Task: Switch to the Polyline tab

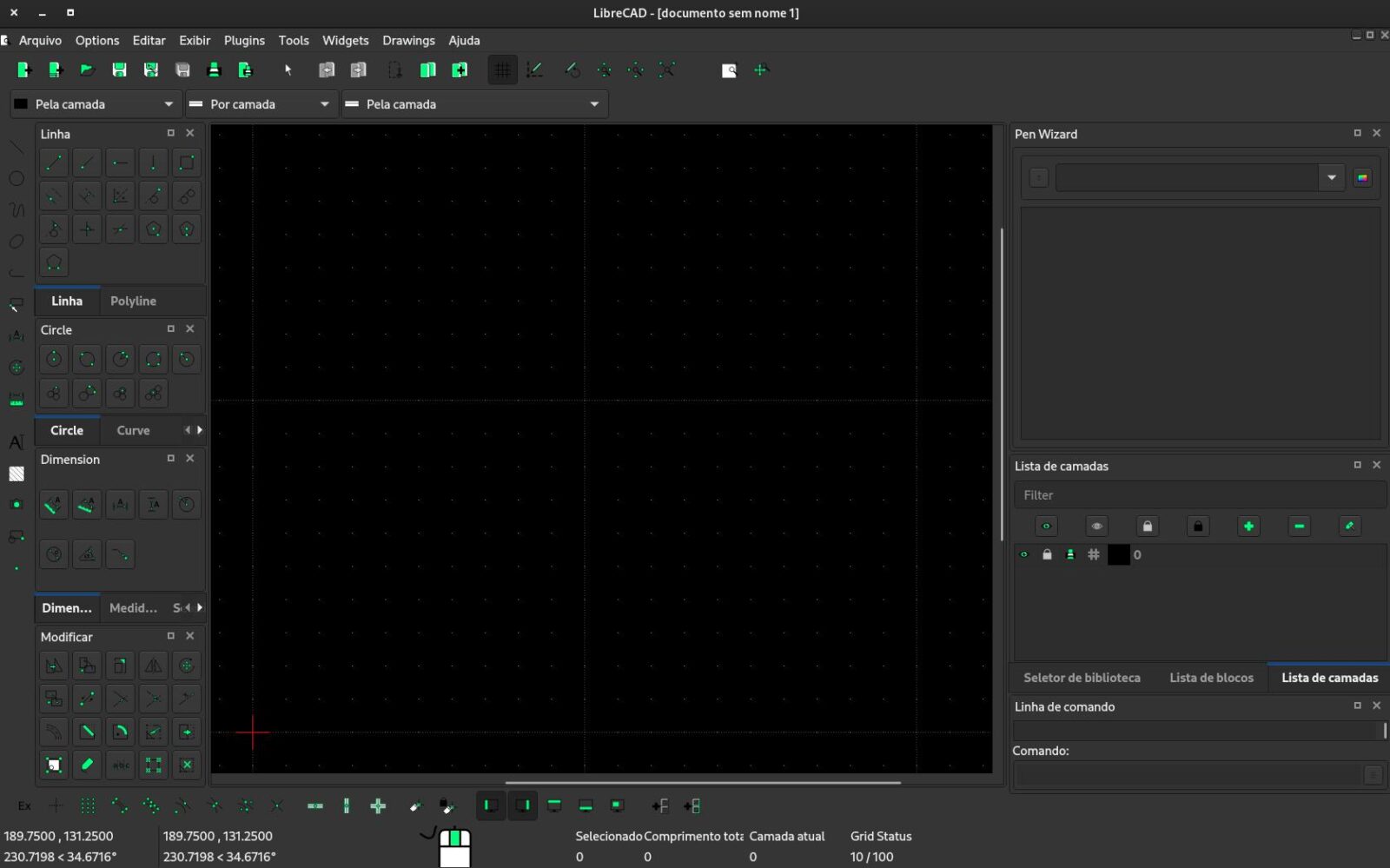Action: (x=133, y=301)
